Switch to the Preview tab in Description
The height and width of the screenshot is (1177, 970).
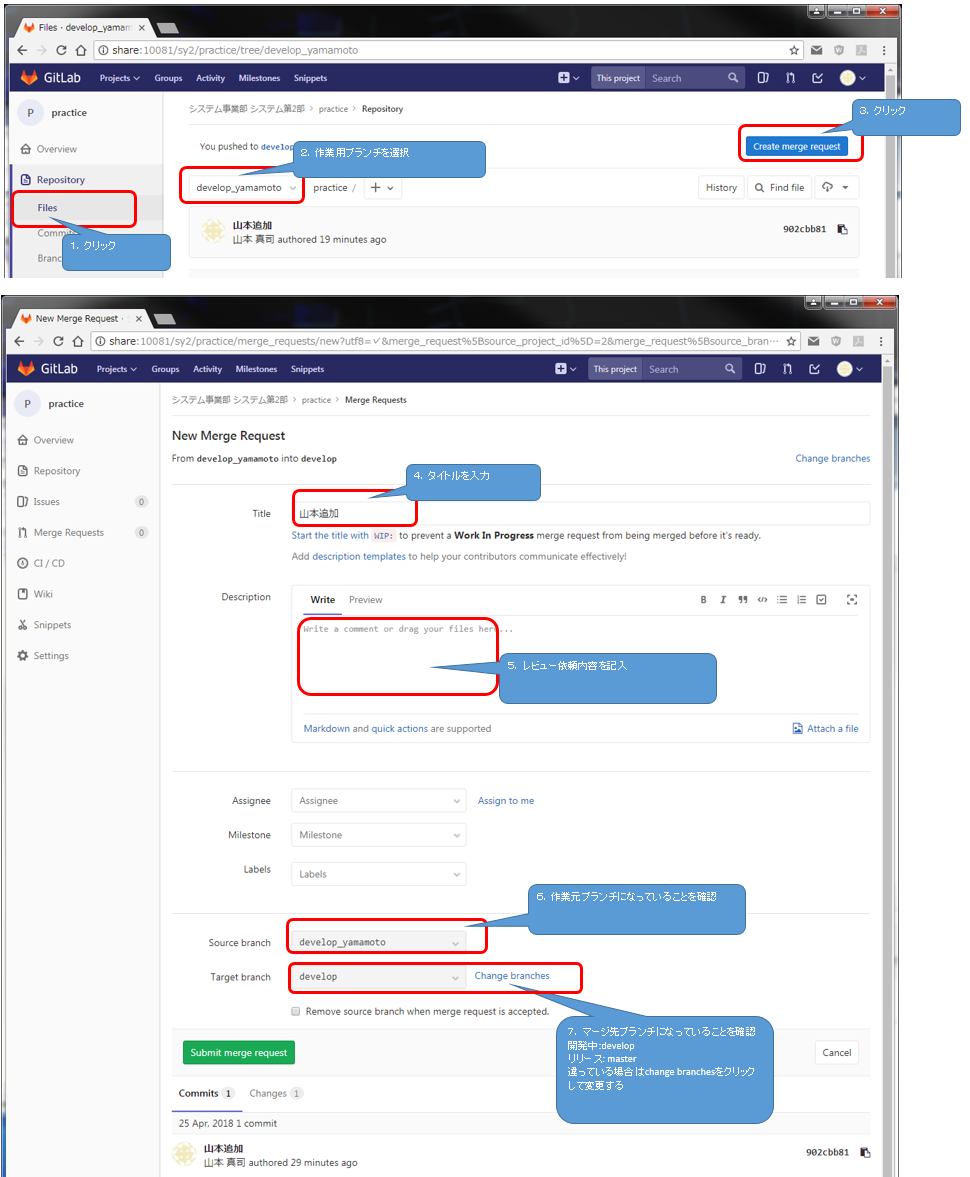tap(365, 600)
